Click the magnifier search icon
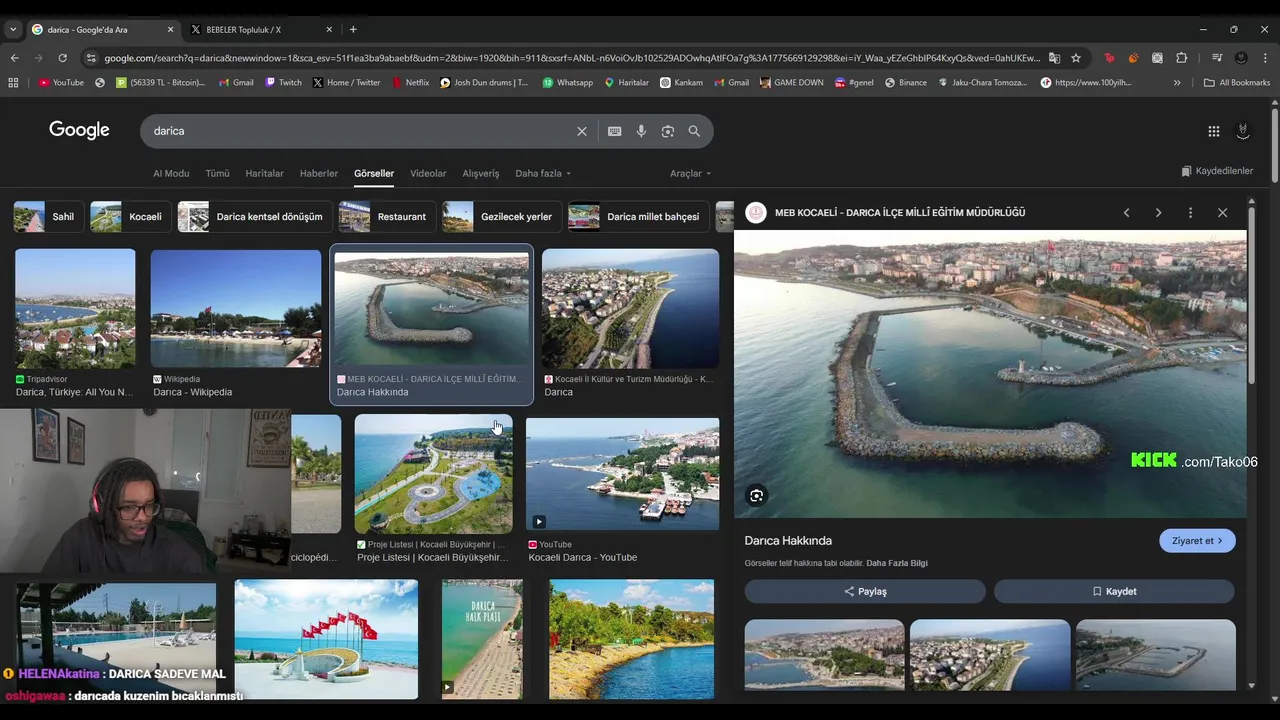Viewport: 1280px width, 720px height. [694, 131]
